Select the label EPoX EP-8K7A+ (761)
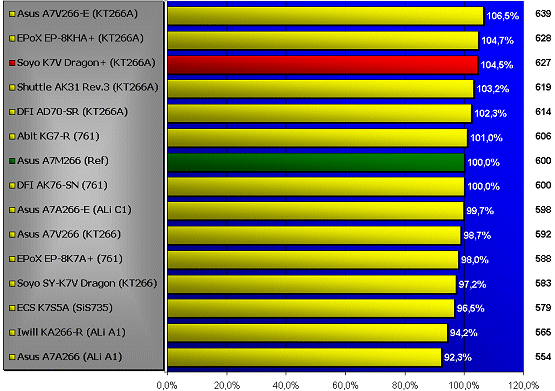Viewport: 555px width, 391px height. [x=70, y=259]
